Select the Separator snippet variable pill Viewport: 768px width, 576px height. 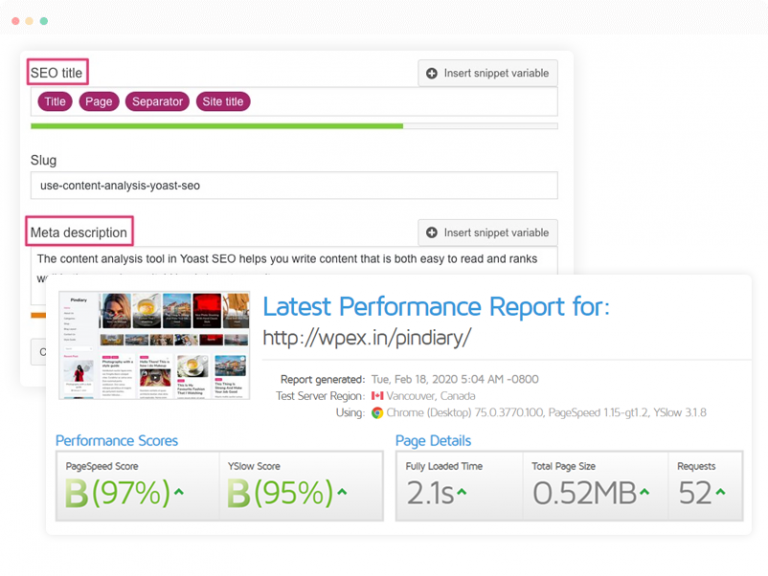point(157,101)
